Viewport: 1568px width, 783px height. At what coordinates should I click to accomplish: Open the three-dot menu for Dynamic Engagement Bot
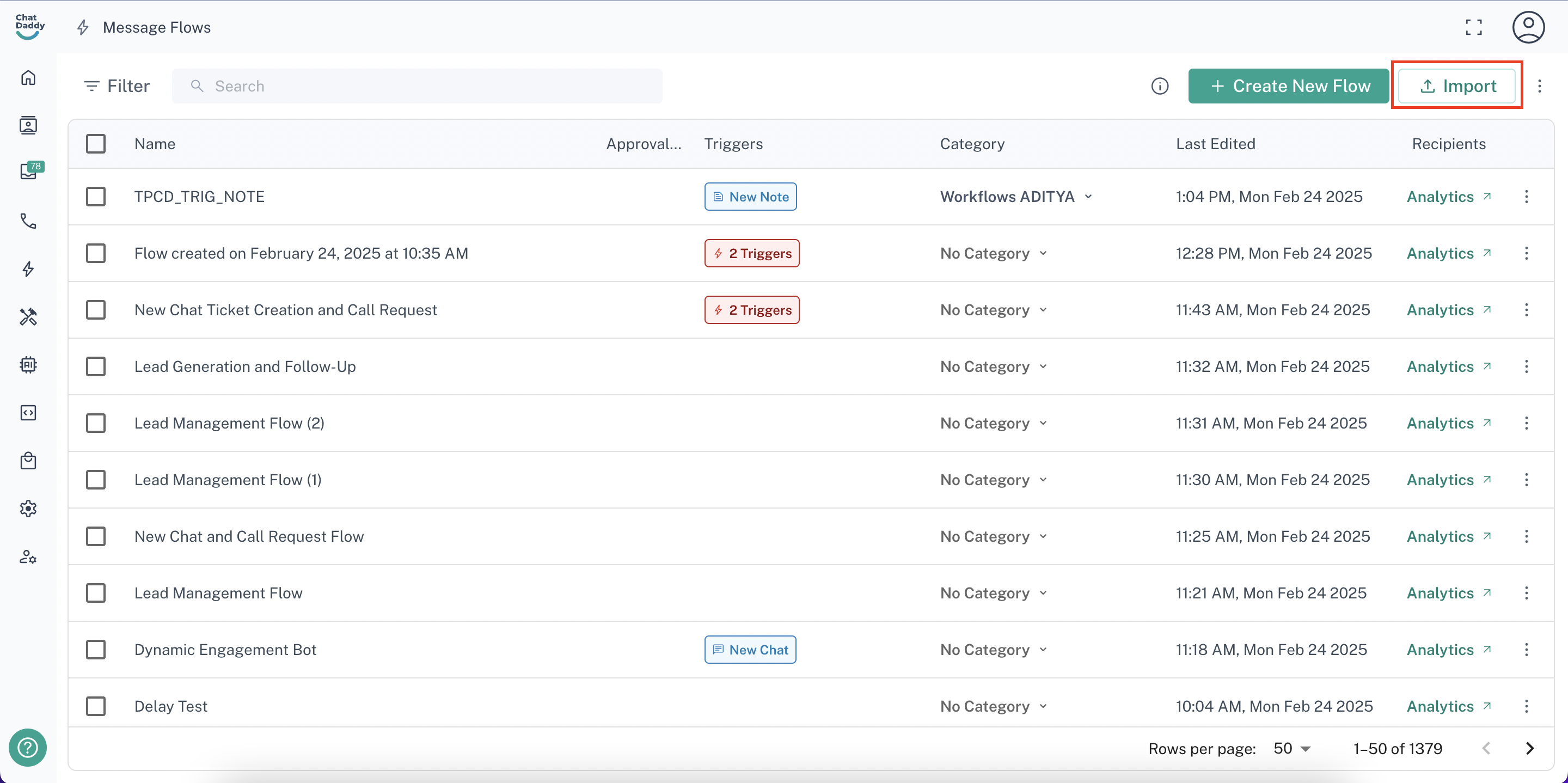coord(1527,649)
